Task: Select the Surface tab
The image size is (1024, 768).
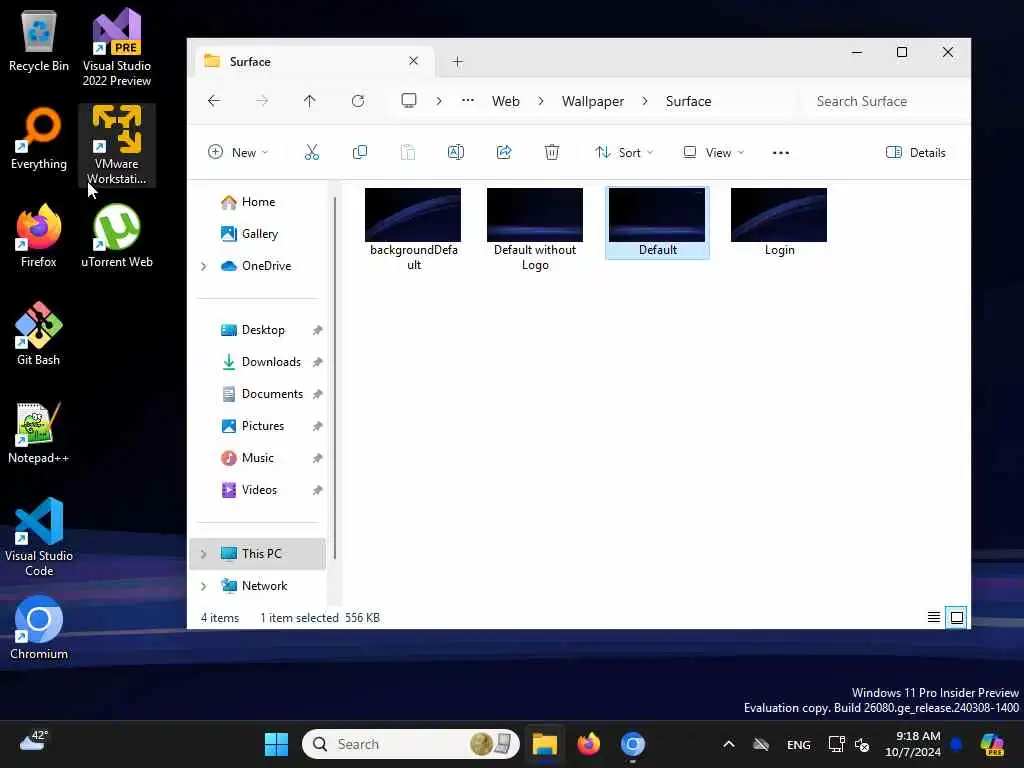Action: click(x=313, y=61)
